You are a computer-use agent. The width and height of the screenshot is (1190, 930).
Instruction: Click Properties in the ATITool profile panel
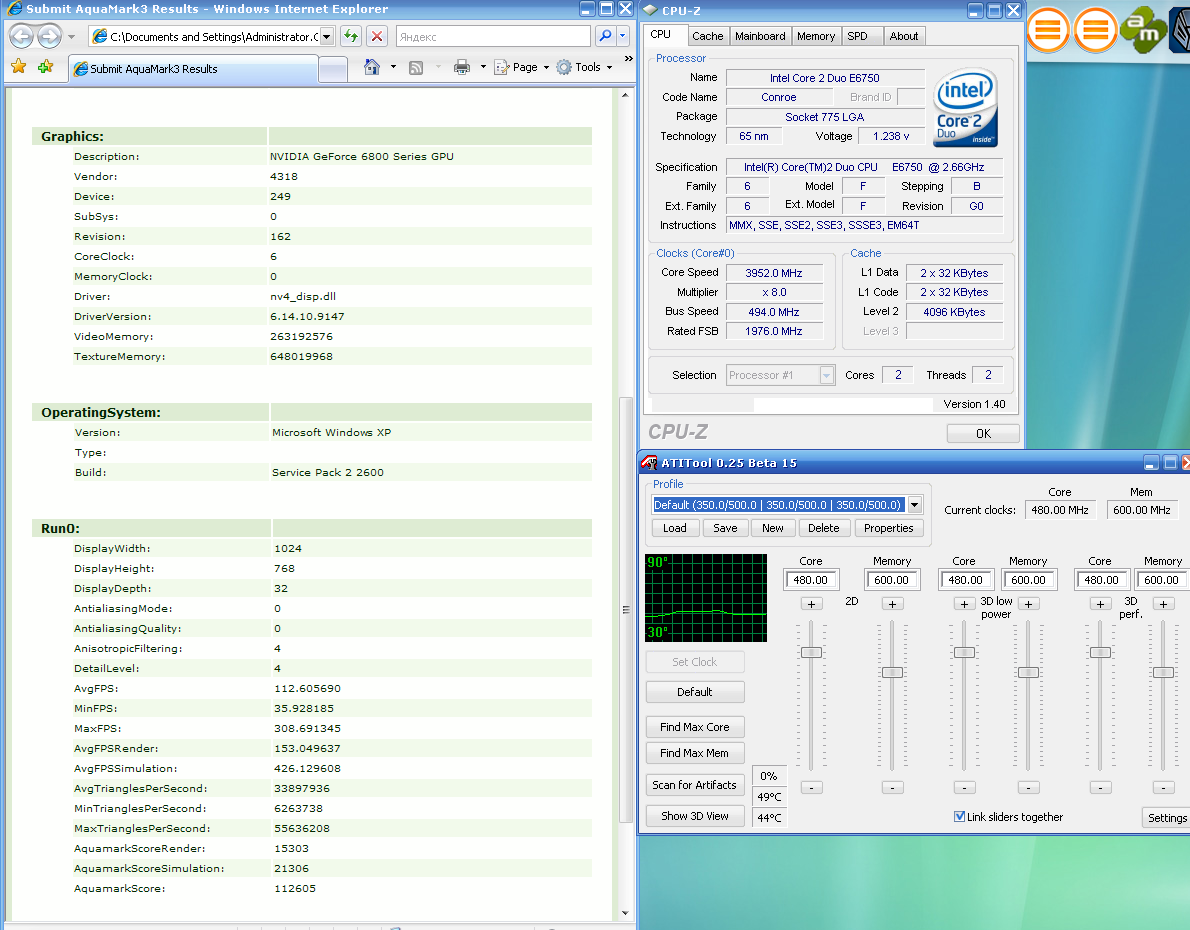[x=889, y=528]
